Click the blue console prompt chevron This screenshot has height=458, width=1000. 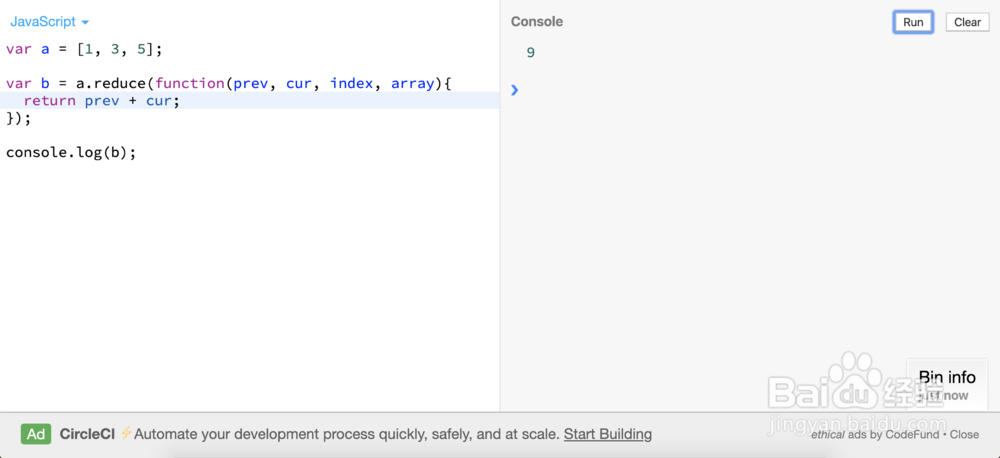[x=515, y=90]
